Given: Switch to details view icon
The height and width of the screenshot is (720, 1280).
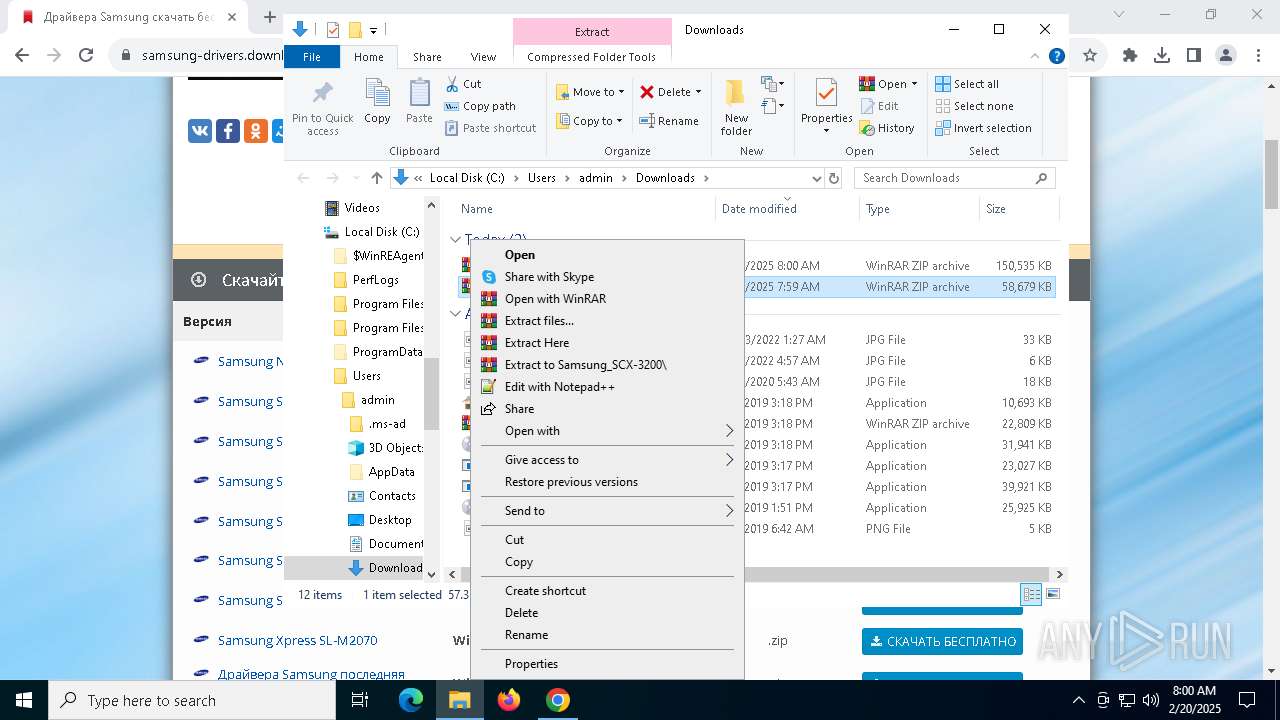Looking at the screenshot, I should tap(1031, 595).
